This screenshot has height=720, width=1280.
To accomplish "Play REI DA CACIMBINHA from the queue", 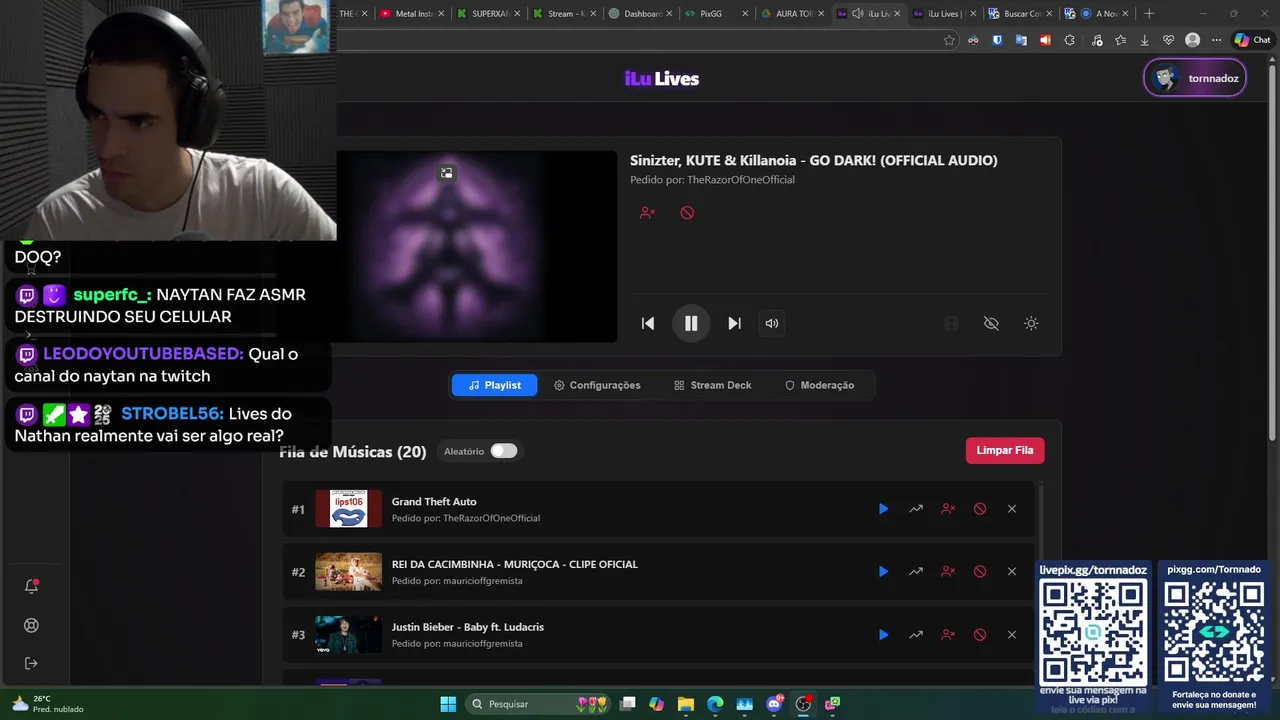I will [x=883, y=571].
